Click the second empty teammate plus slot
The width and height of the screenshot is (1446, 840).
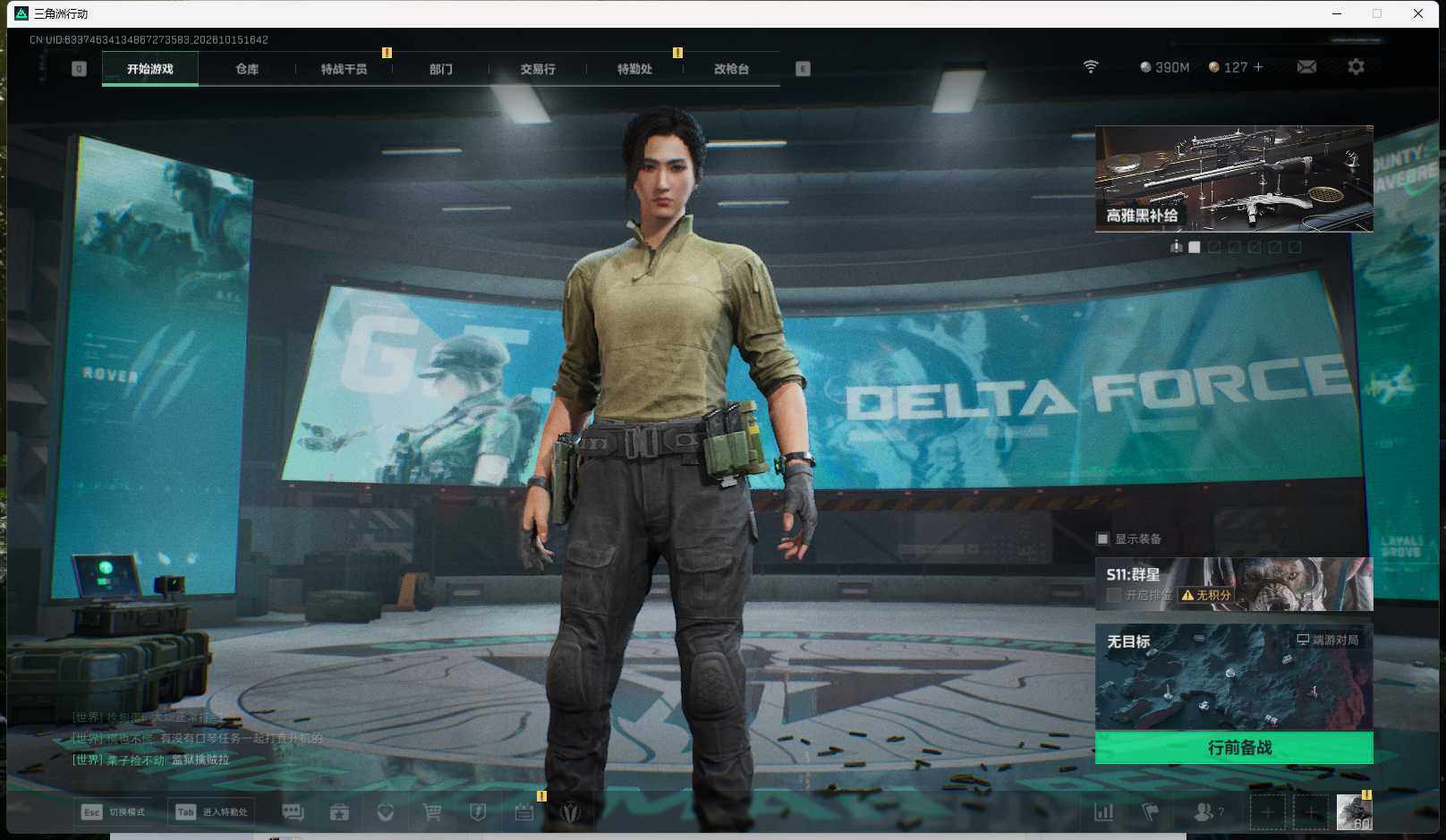pos(1311,812)
